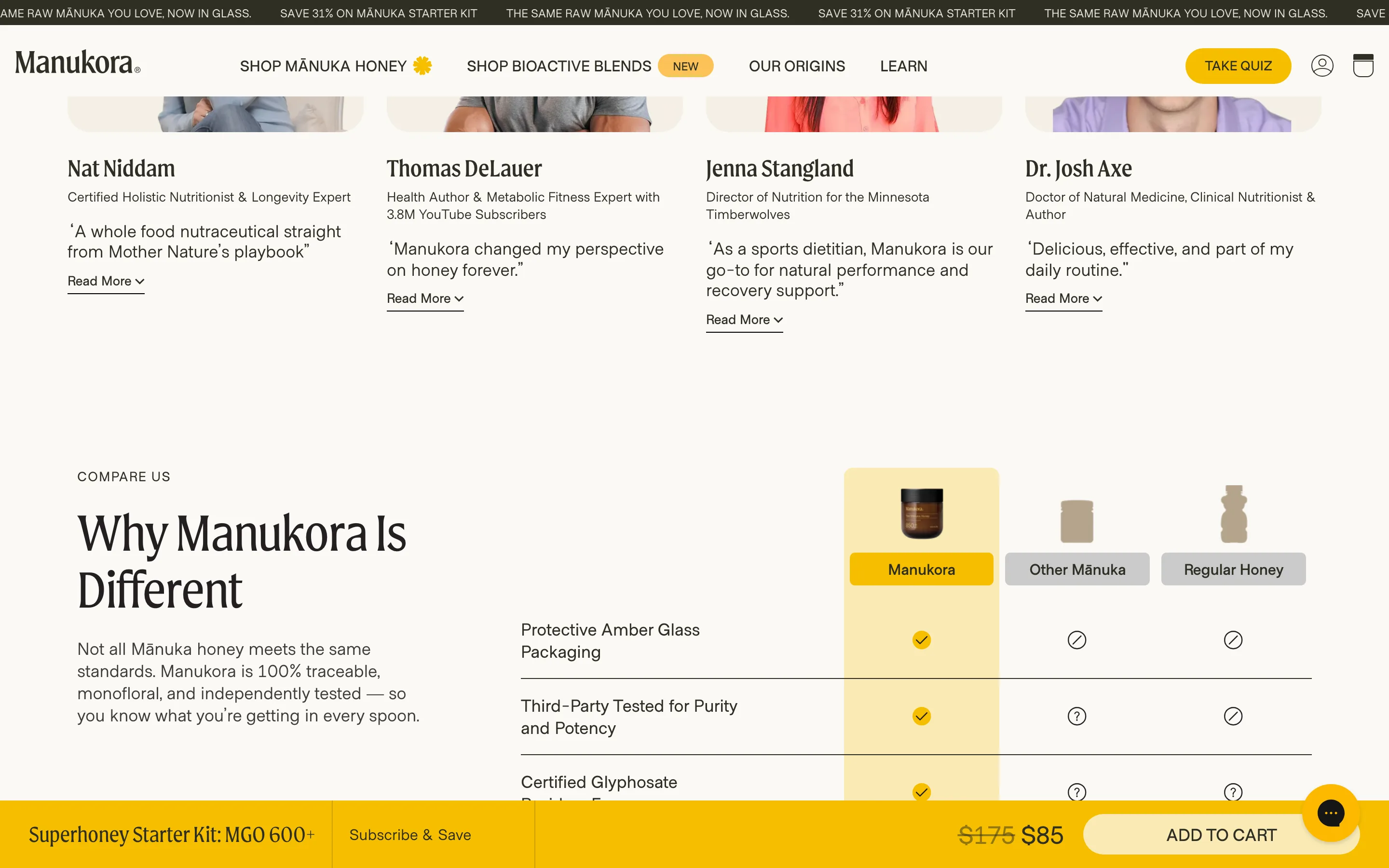
Task: Open the chat bubble widget
Action: click(x=1331, y=813)
